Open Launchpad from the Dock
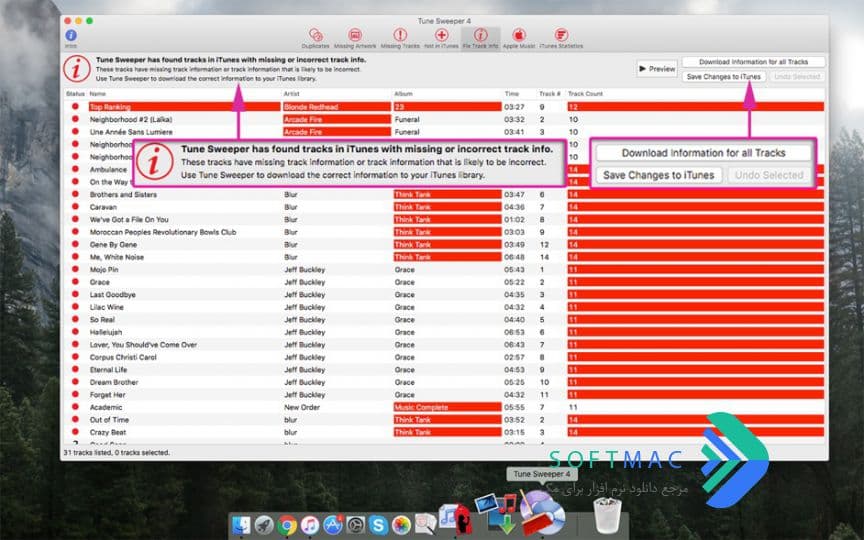The image size is (864, 540). pos(264,525)
